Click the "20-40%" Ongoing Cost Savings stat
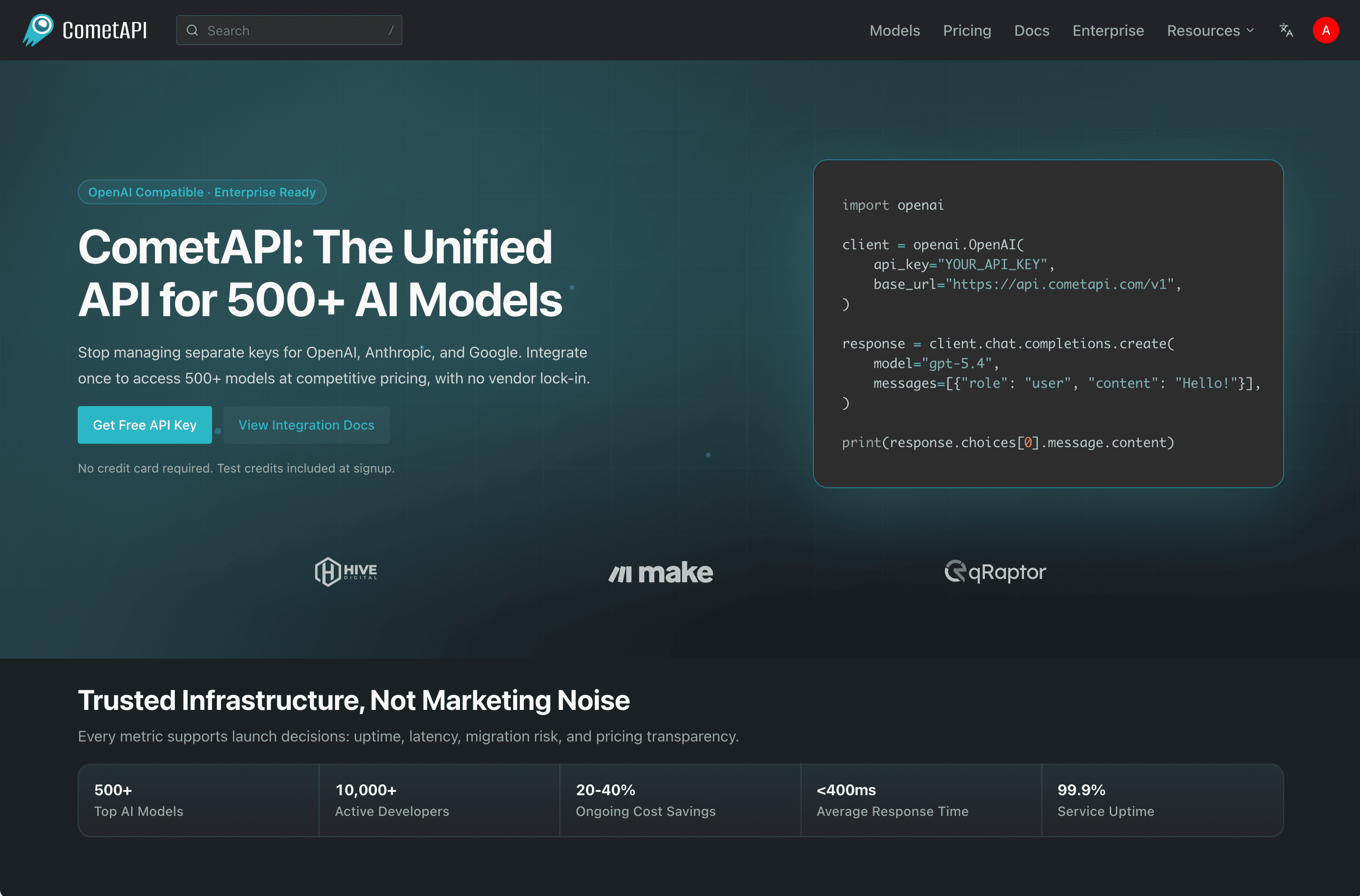 (680, 800)
